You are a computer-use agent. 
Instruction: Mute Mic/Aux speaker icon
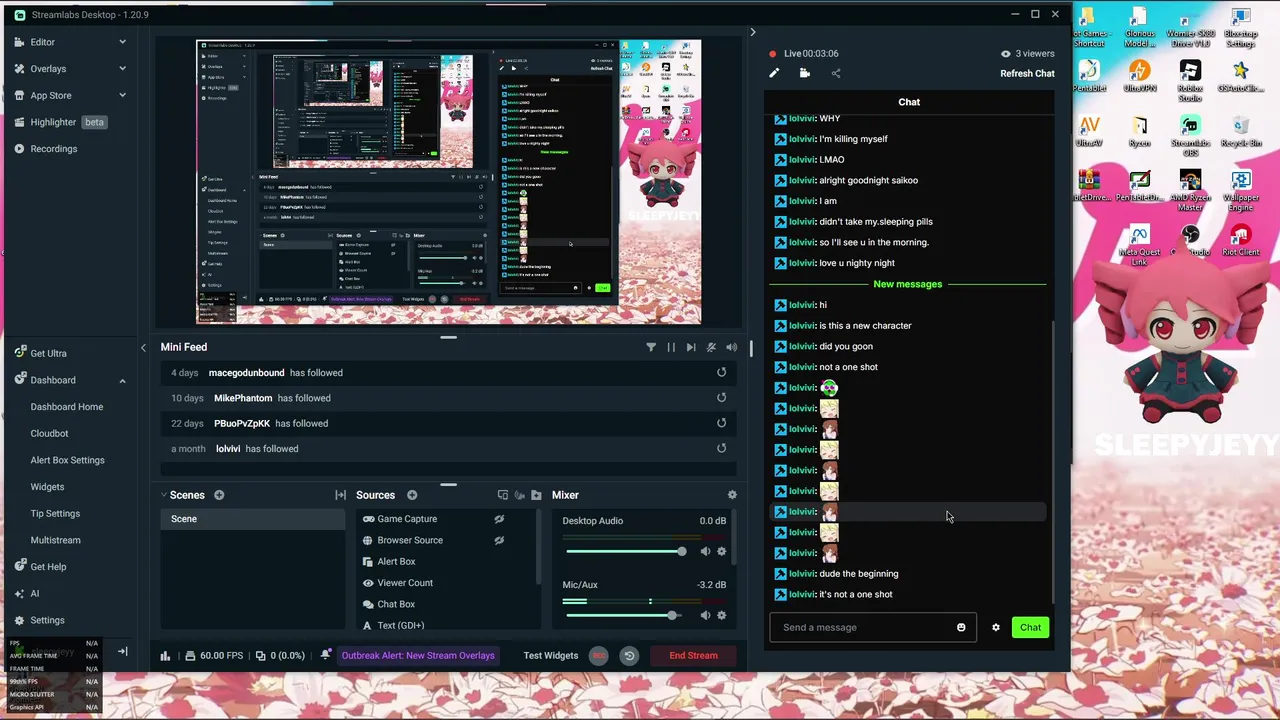tap(705, 616)
